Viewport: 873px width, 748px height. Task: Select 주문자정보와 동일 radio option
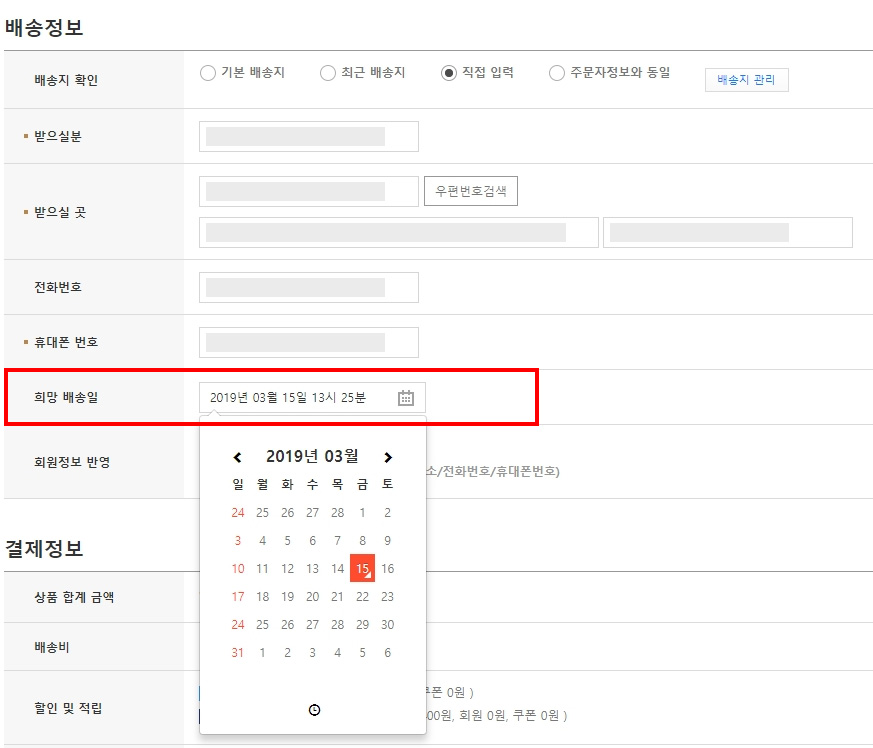[x=557, y=73]
